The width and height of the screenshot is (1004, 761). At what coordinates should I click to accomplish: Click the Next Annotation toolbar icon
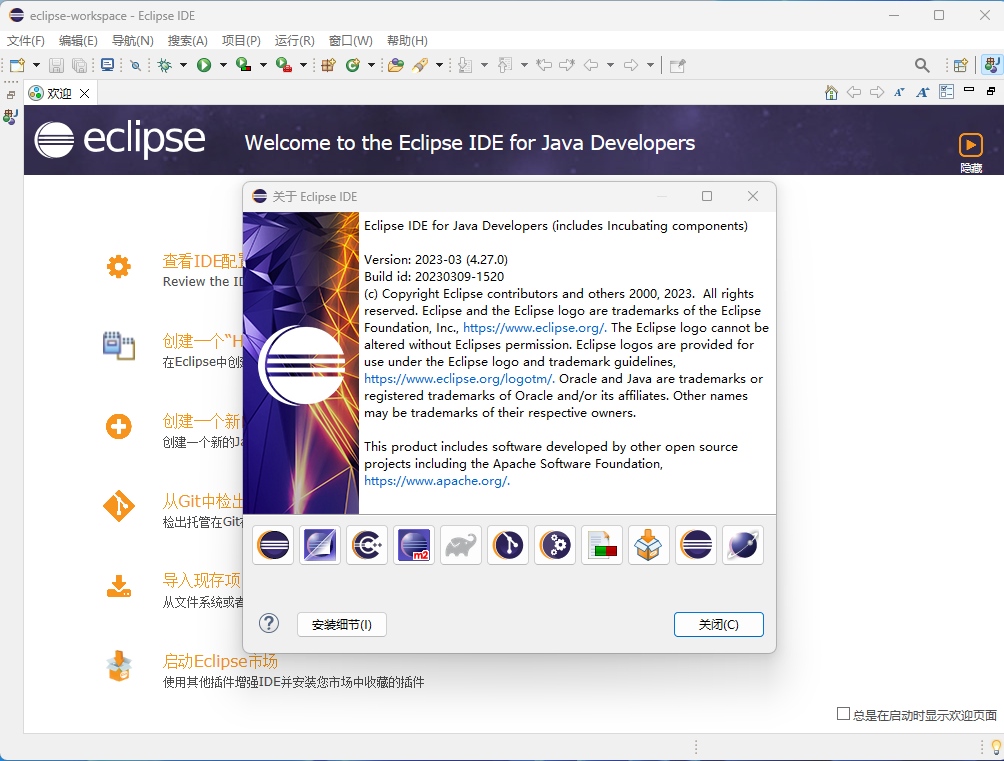466,65
